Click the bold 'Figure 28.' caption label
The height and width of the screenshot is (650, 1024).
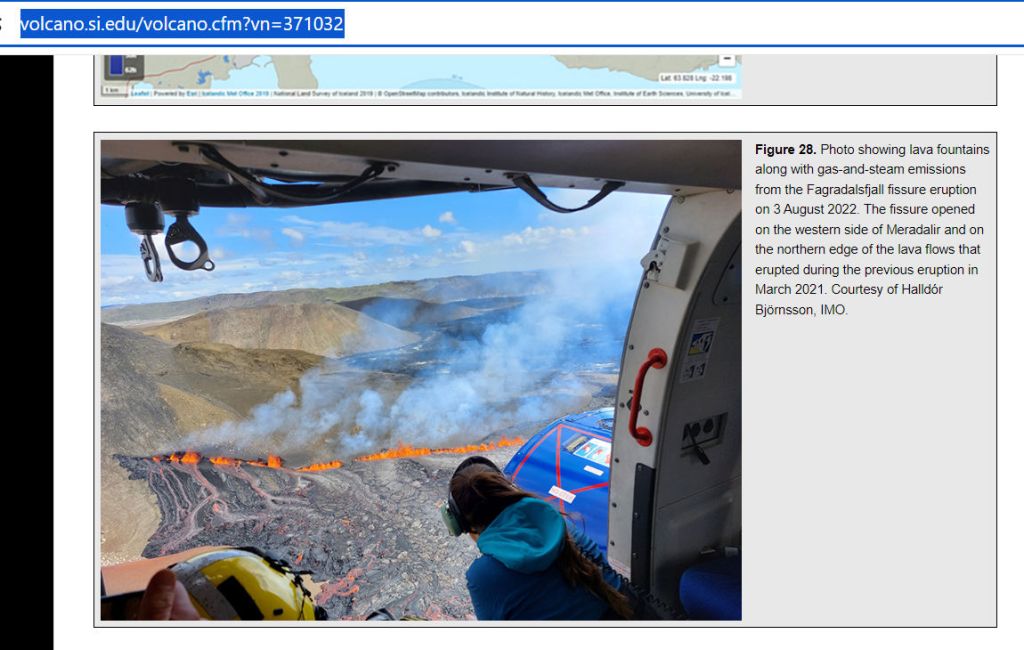point(785,150)
